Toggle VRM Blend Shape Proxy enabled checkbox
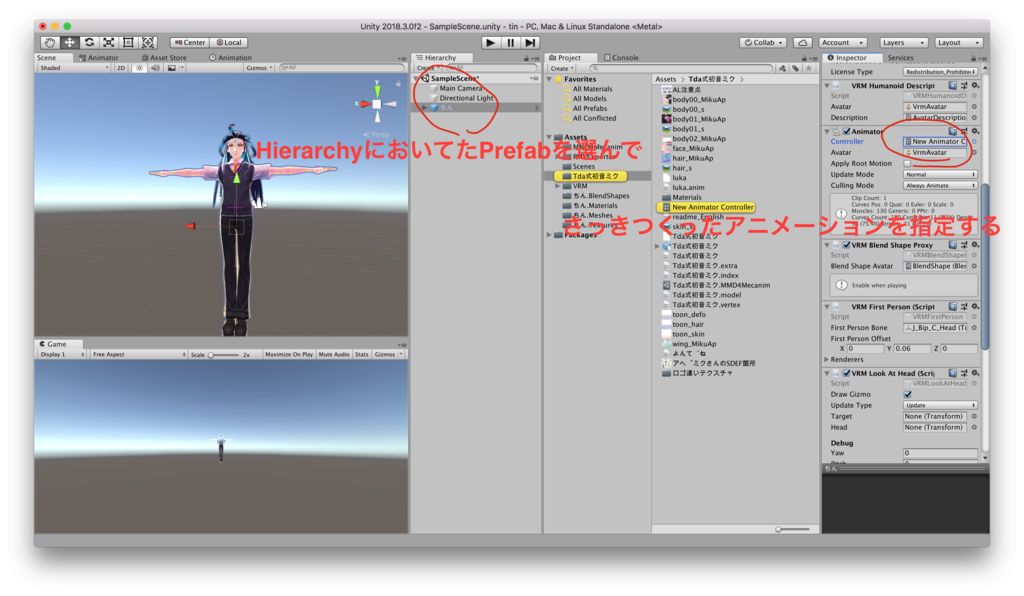 click(846, 245)
